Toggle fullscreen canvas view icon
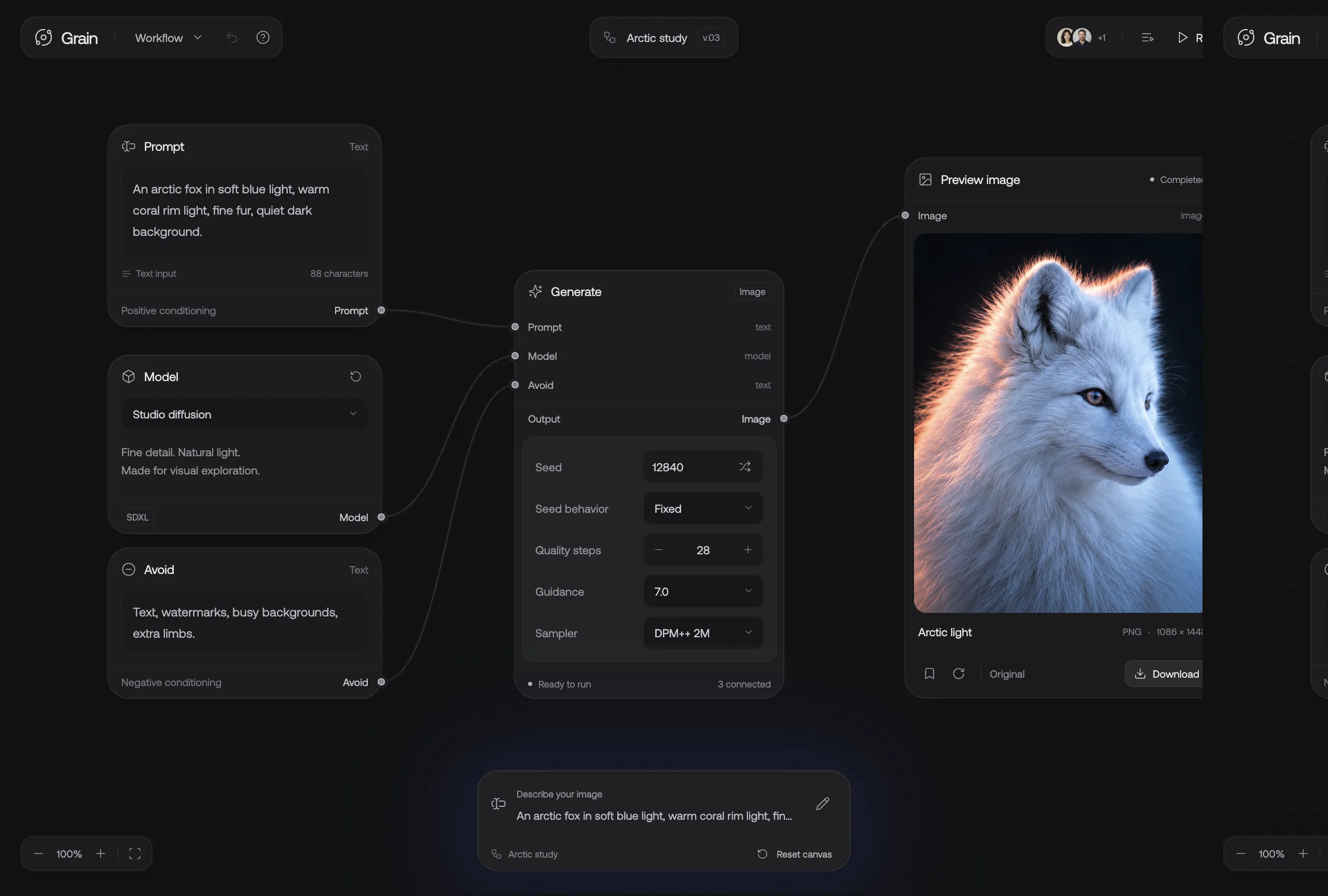The width and height of the screenshot is (1328, 896). [x=135, y=854]
